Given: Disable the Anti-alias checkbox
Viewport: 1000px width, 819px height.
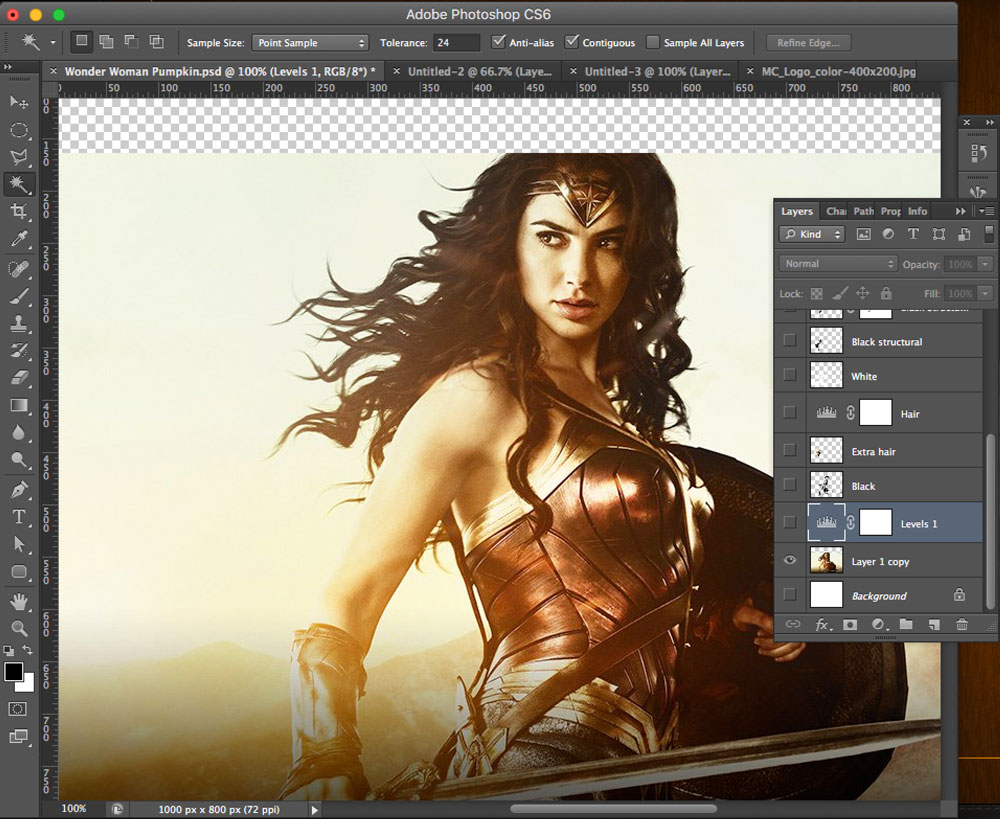Looking at the screenshot, I should [500, 42].
